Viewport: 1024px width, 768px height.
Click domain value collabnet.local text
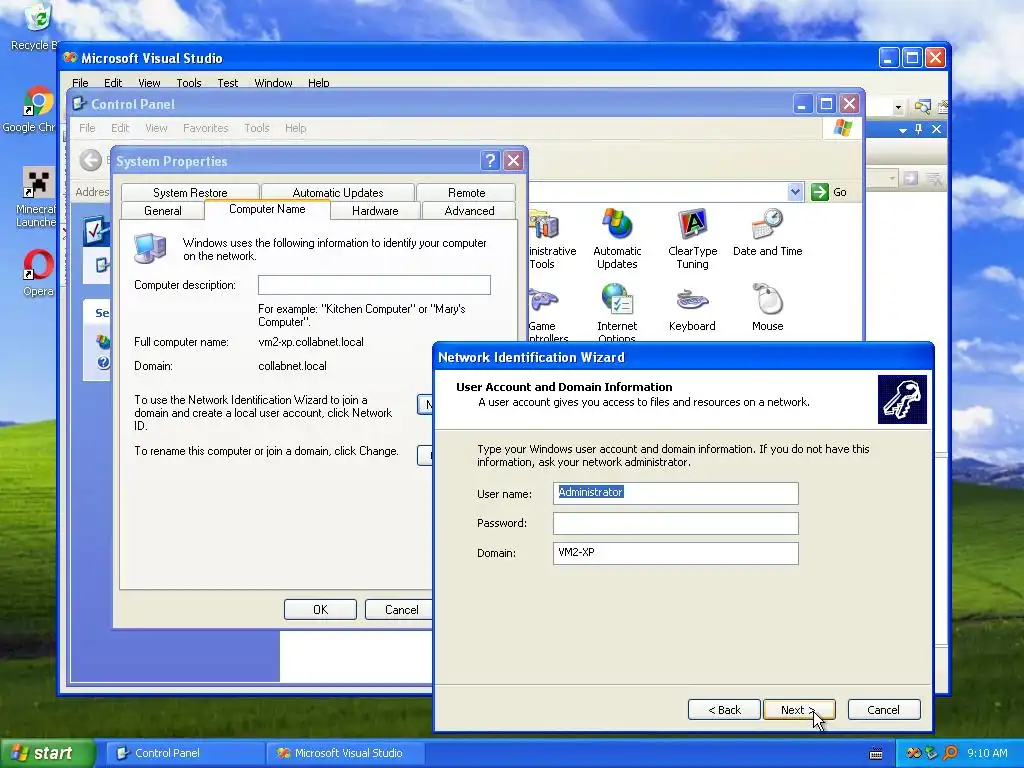tap(293, 366)
